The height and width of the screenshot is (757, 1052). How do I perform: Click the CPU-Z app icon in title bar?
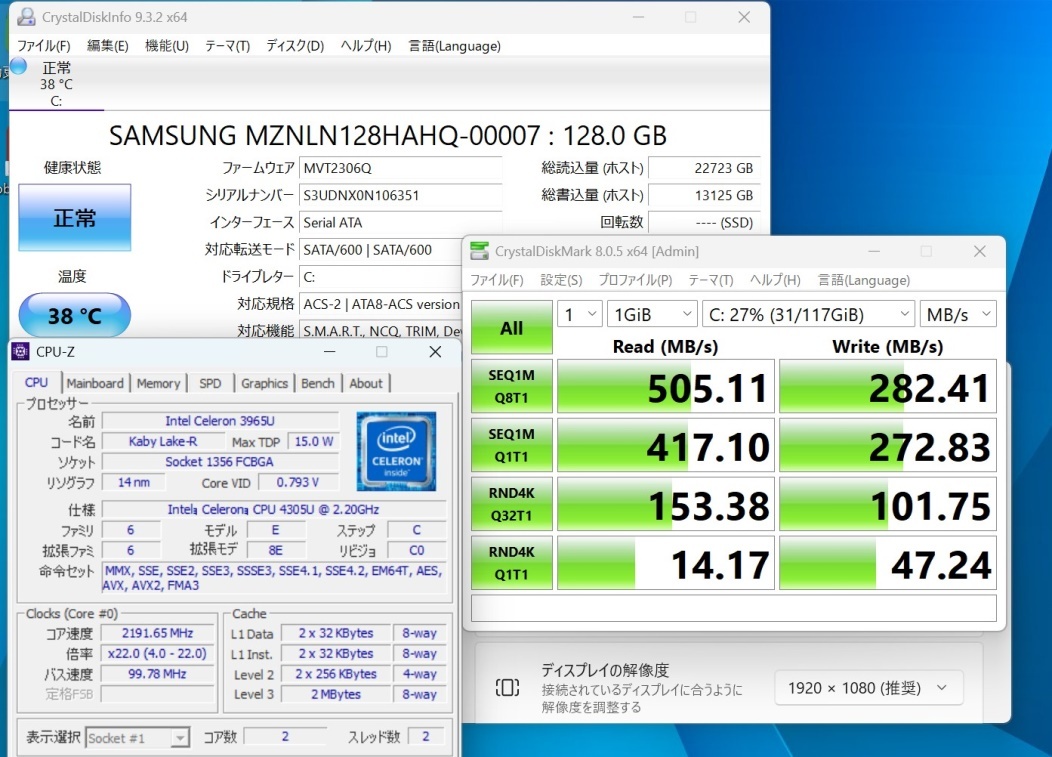coord(21,352)
